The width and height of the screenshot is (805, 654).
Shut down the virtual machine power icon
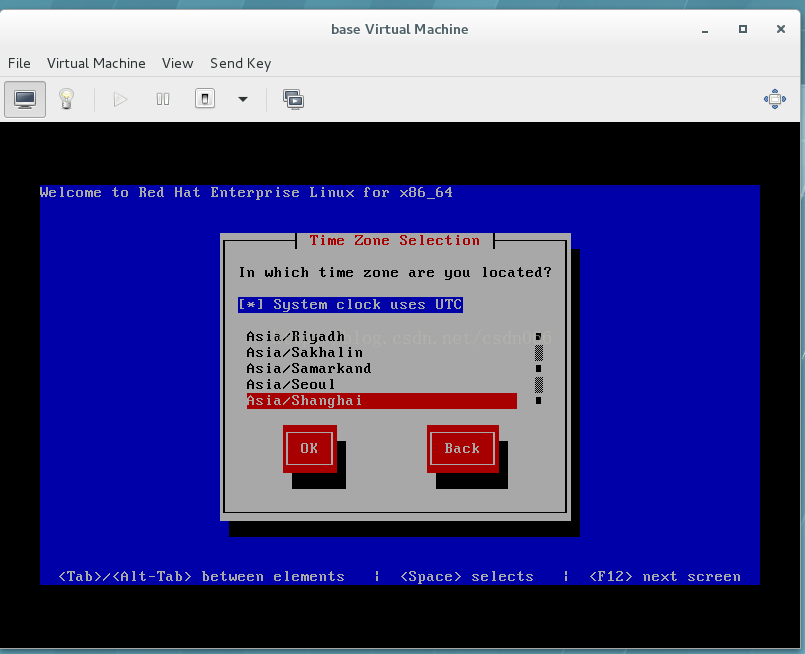point(205,99)
